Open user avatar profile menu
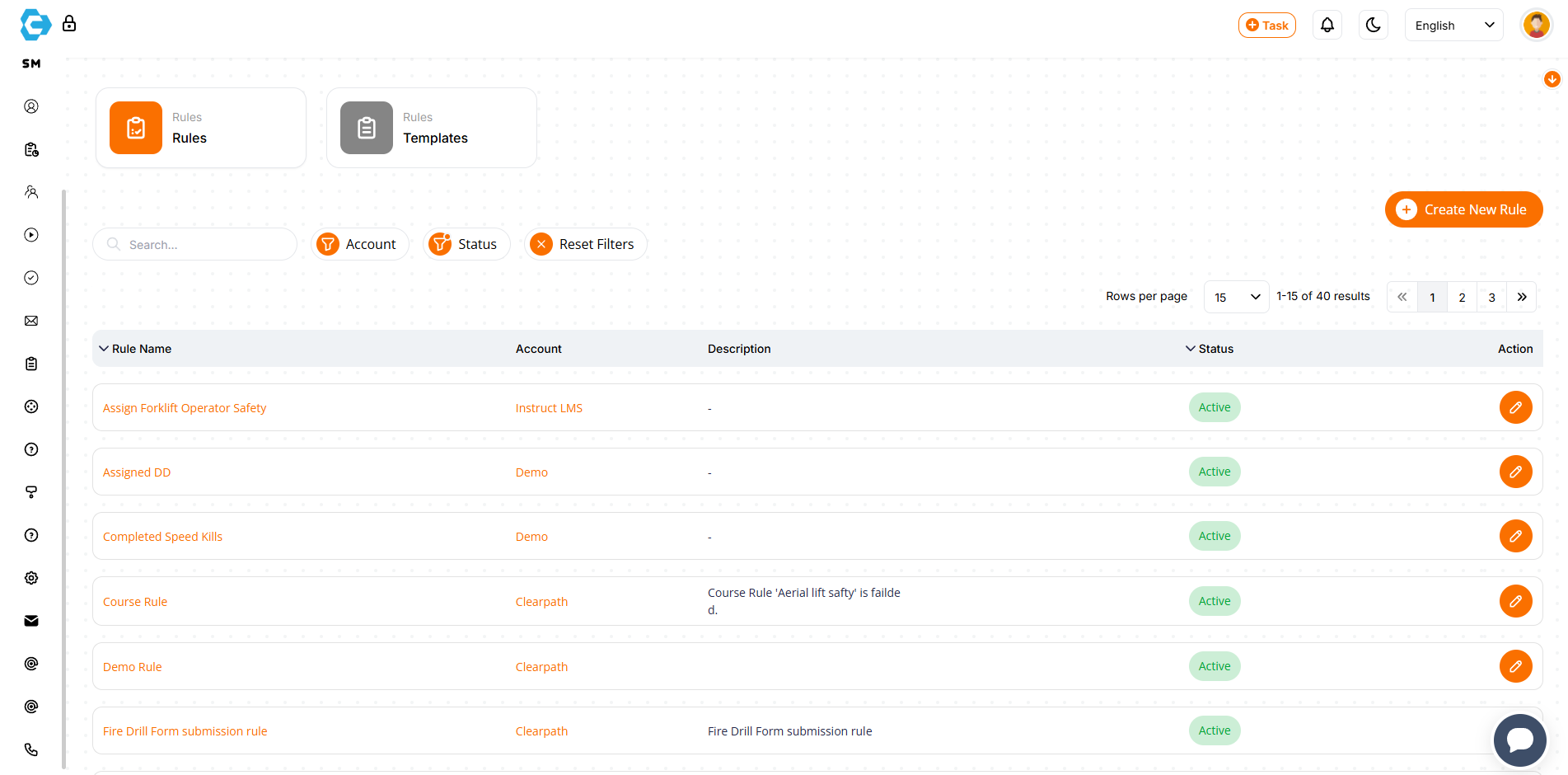The height and width of the screenshot is (775, 1568). click(1535, 26)
